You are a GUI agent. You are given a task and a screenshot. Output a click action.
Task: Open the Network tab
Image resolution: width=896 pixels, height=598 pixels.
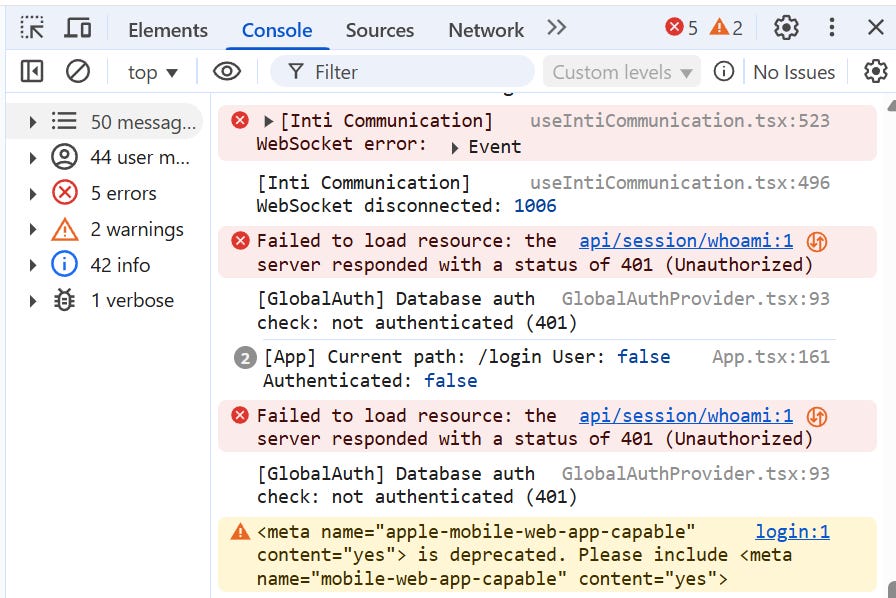click(486, 30)
